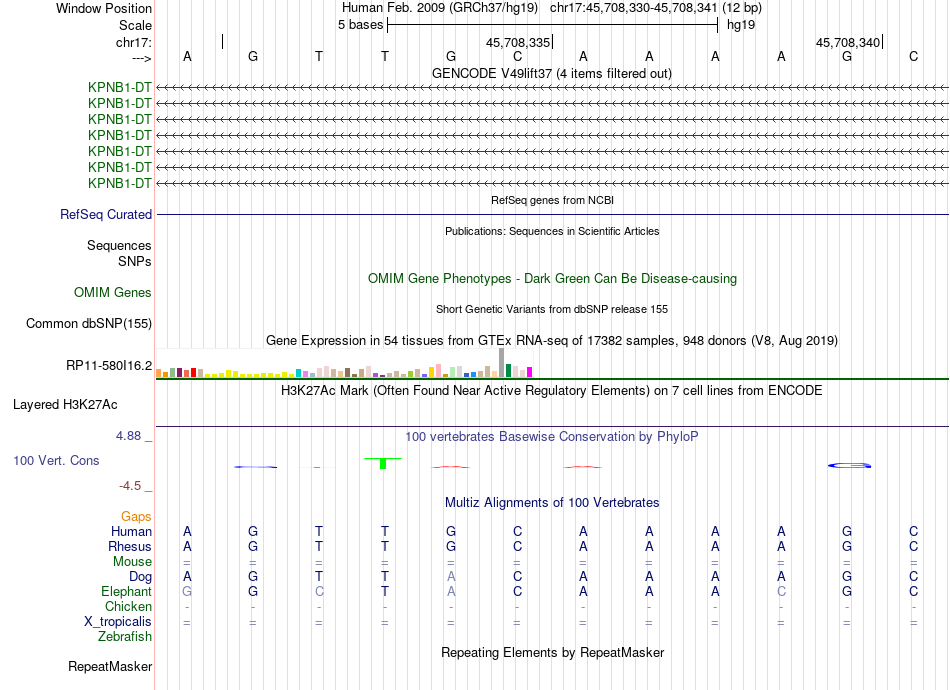Click the RefSeq Curated track label
The width and height of the screenshot is (950, 690).
(106, 214)
